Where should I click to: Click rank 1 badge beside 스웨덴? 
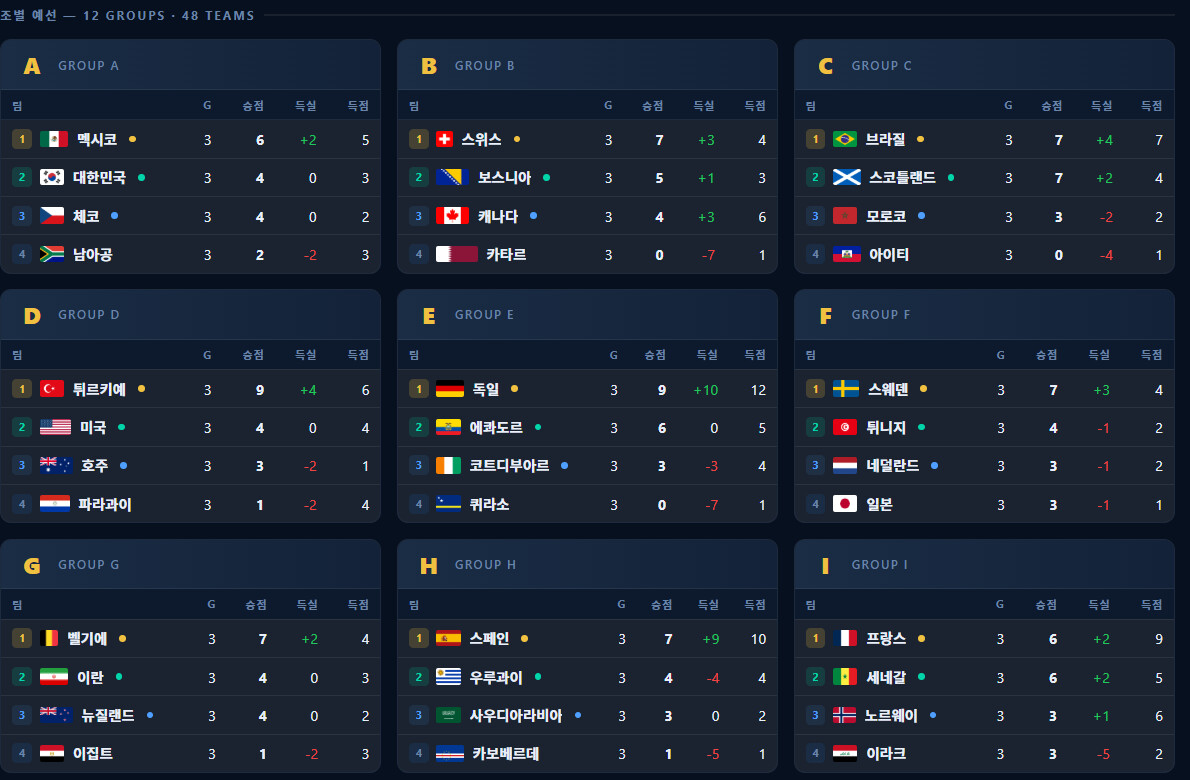coord(815,389)
